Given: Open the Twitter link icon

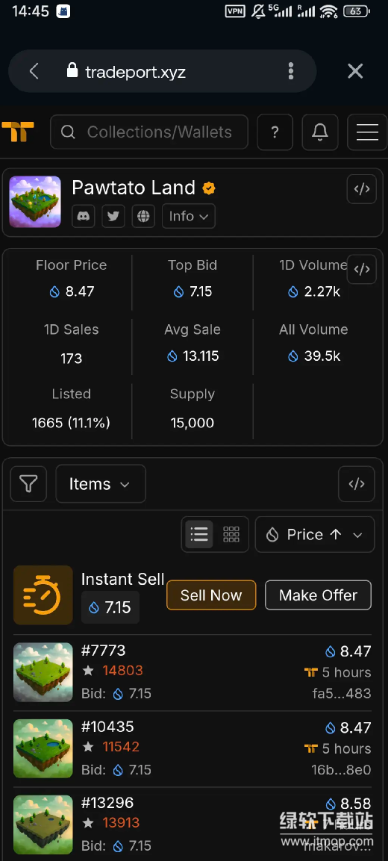Looking at the screenshot, I should click(x=113, y=216).
